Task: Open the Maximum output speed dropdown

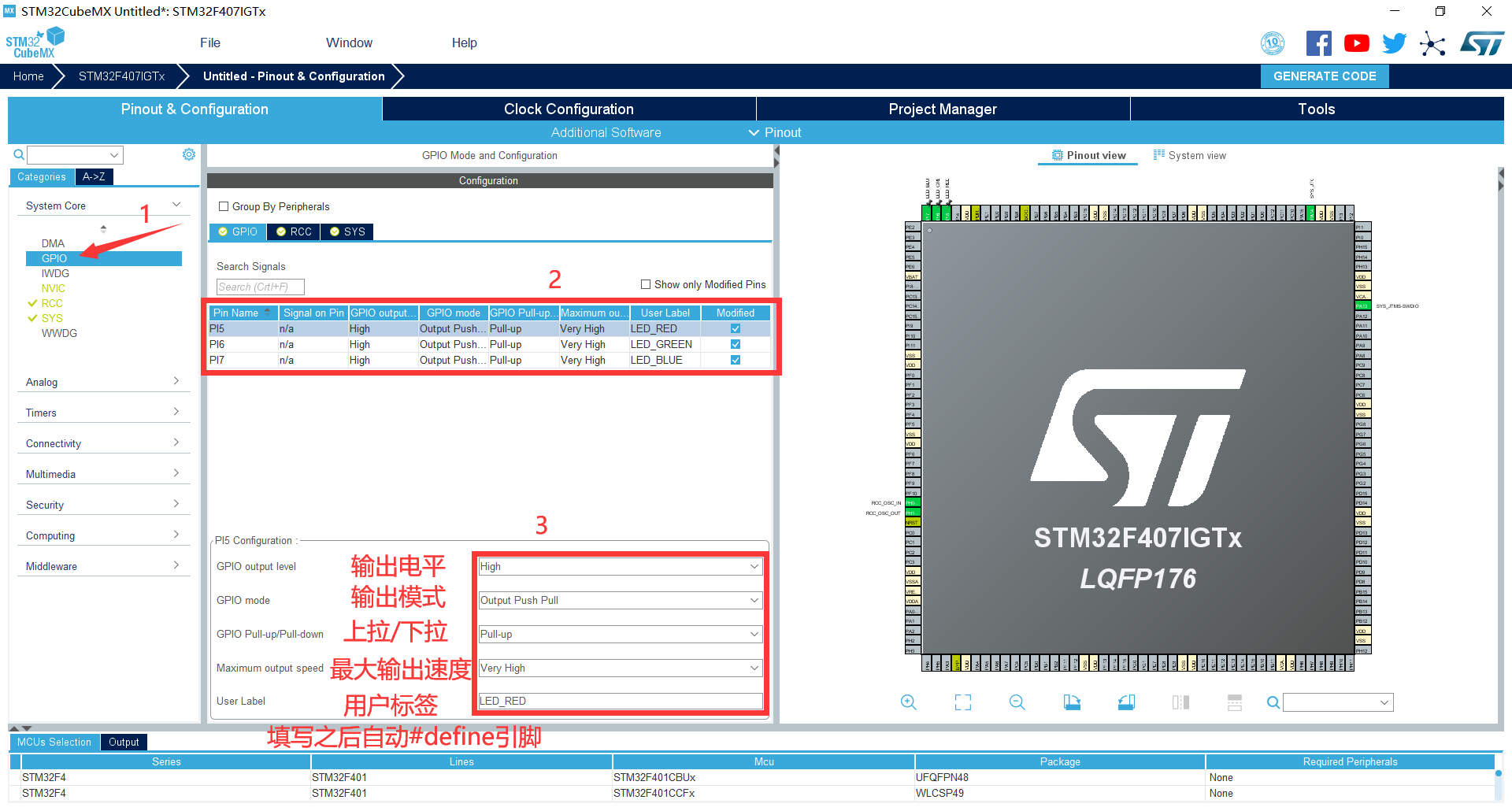Action: click(620, 668)
